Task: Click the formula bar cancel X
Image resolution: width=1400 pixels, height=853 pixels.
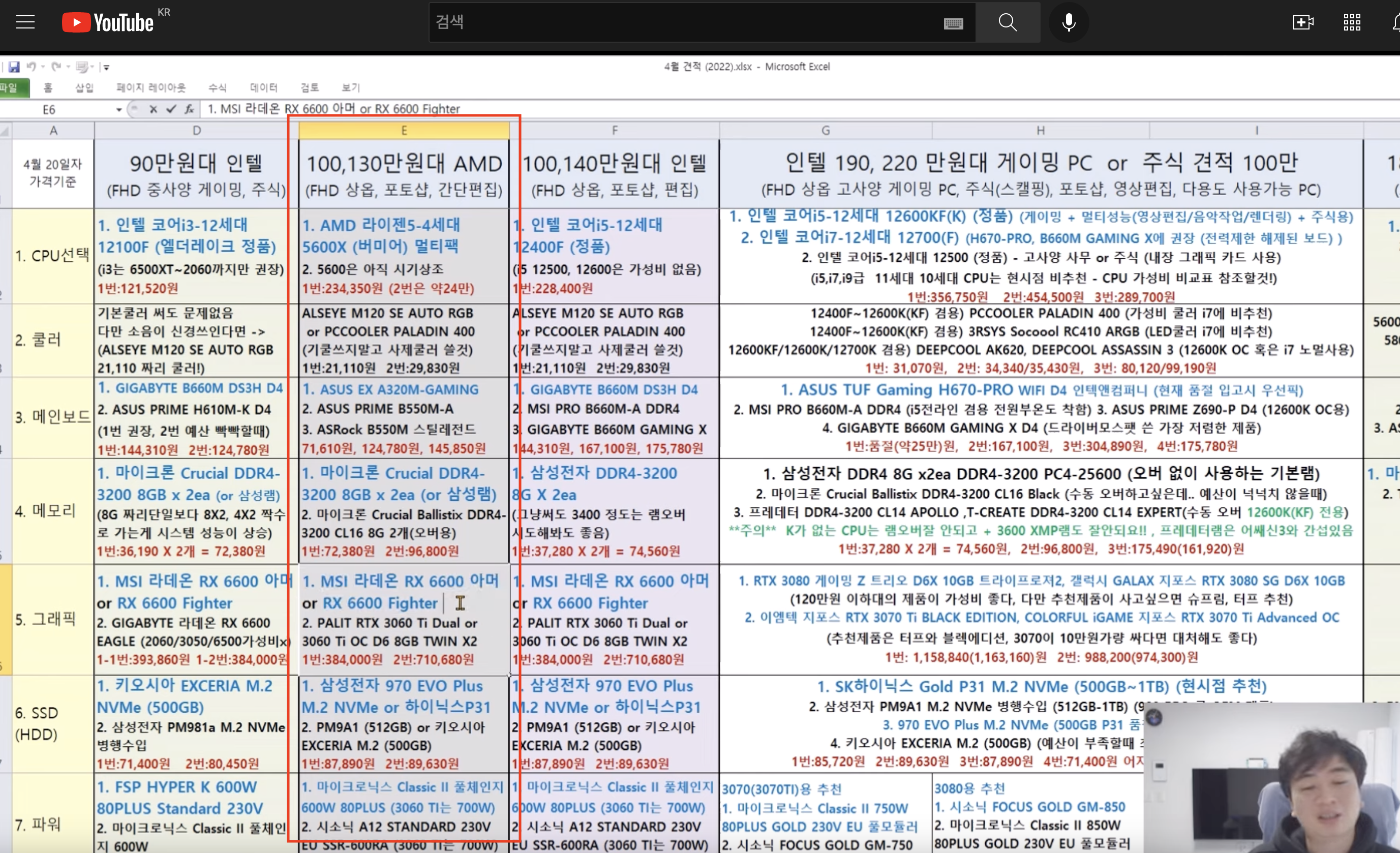Action: pyautogui.click(x=153, y=109)
